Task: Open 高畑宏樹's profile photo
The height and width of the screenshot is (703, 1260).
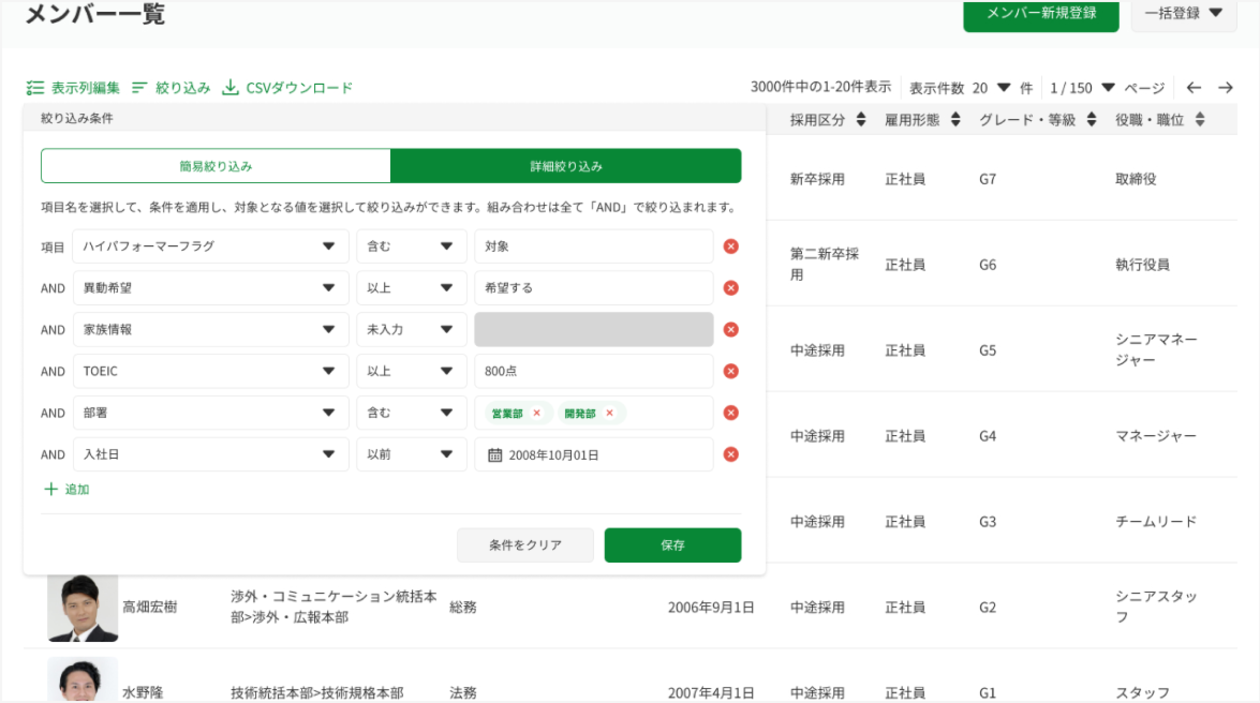Action: click(x=81, y=608)
